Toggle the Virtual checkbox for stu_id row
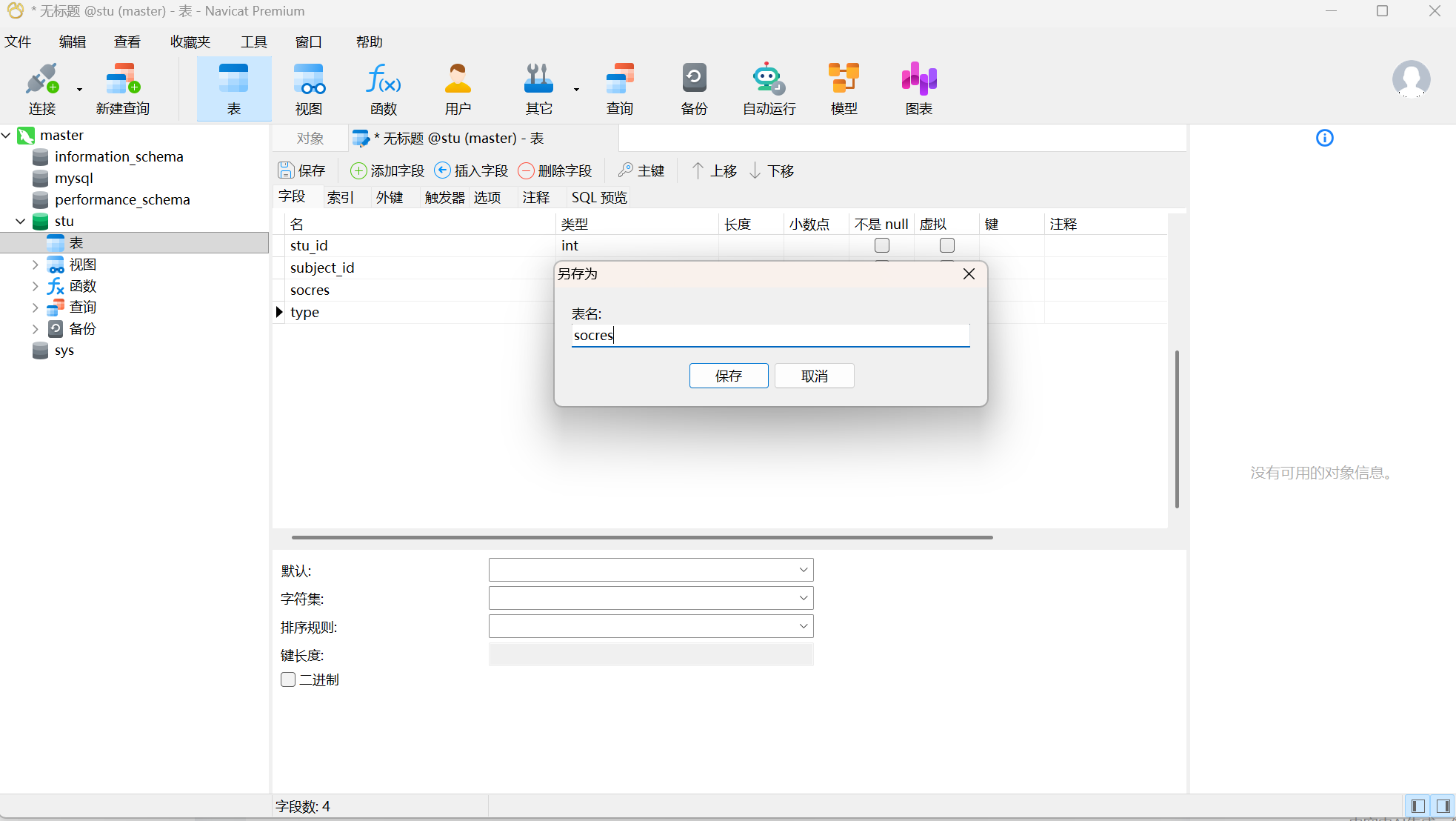The width and height of the screenshot is (1456, 821). pyautogui.click(x=946, y=245)
